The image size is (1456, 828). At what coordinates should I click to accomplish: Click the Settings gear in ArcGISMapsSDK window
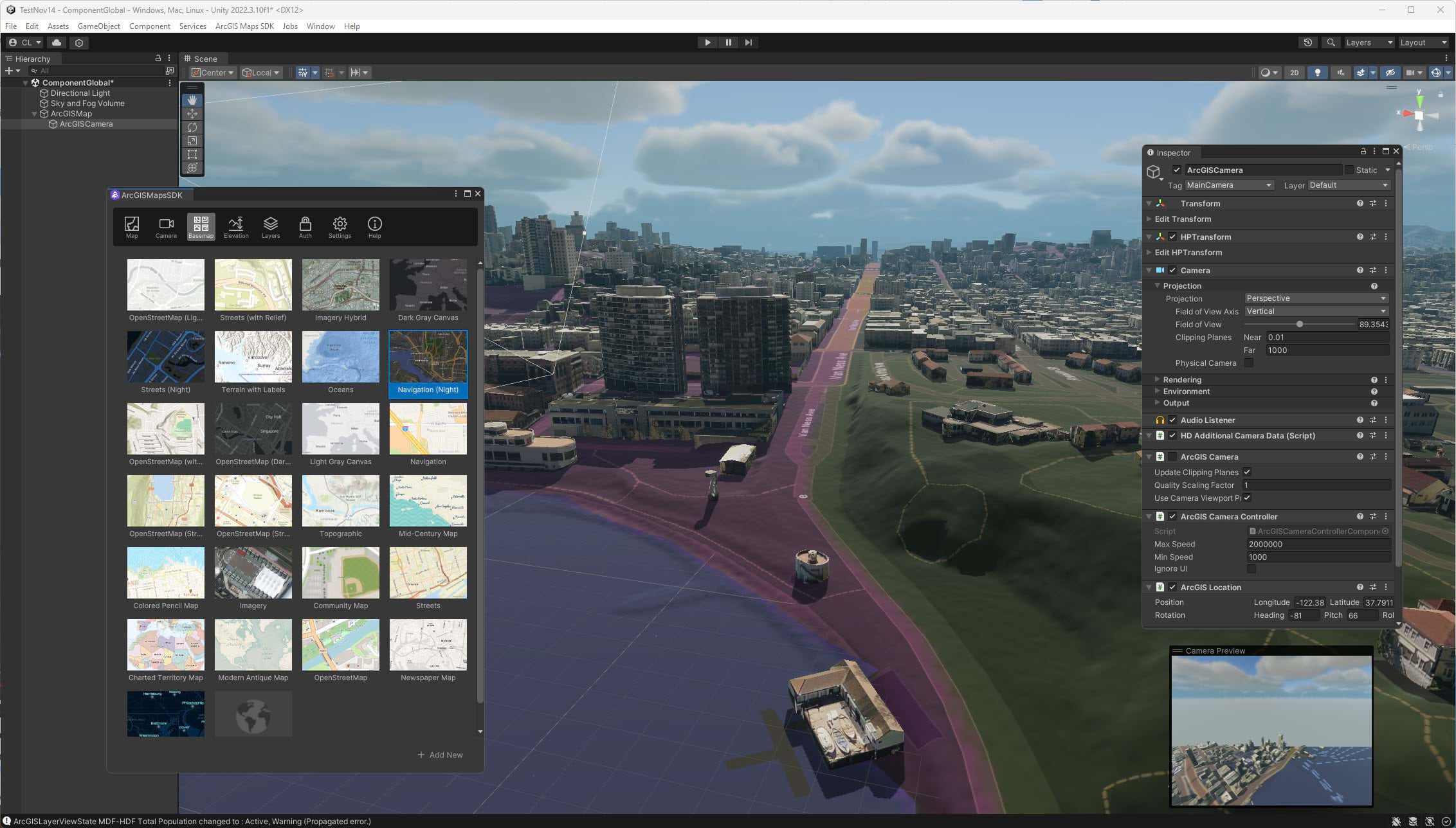[x=340, y=226]
